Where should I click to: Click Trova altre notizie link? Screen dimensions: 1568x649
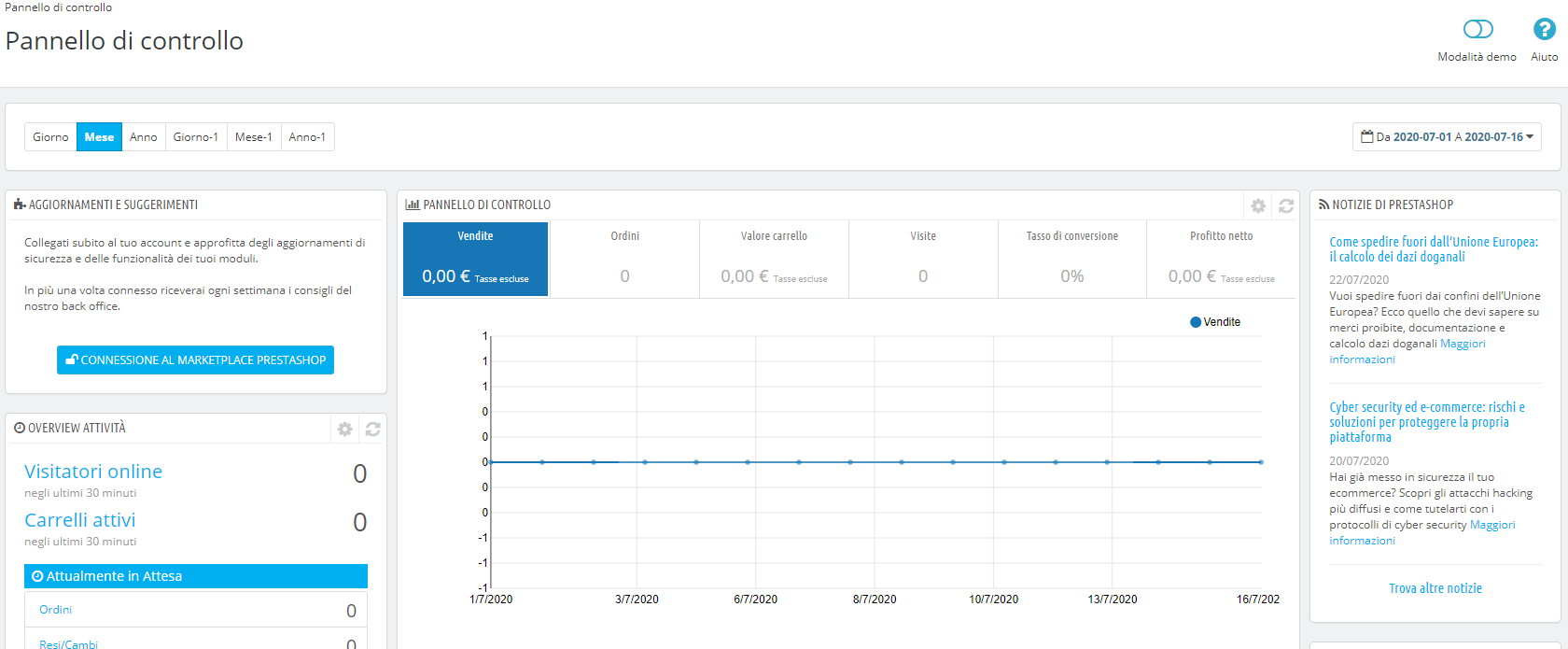[x=1435, y=588]
